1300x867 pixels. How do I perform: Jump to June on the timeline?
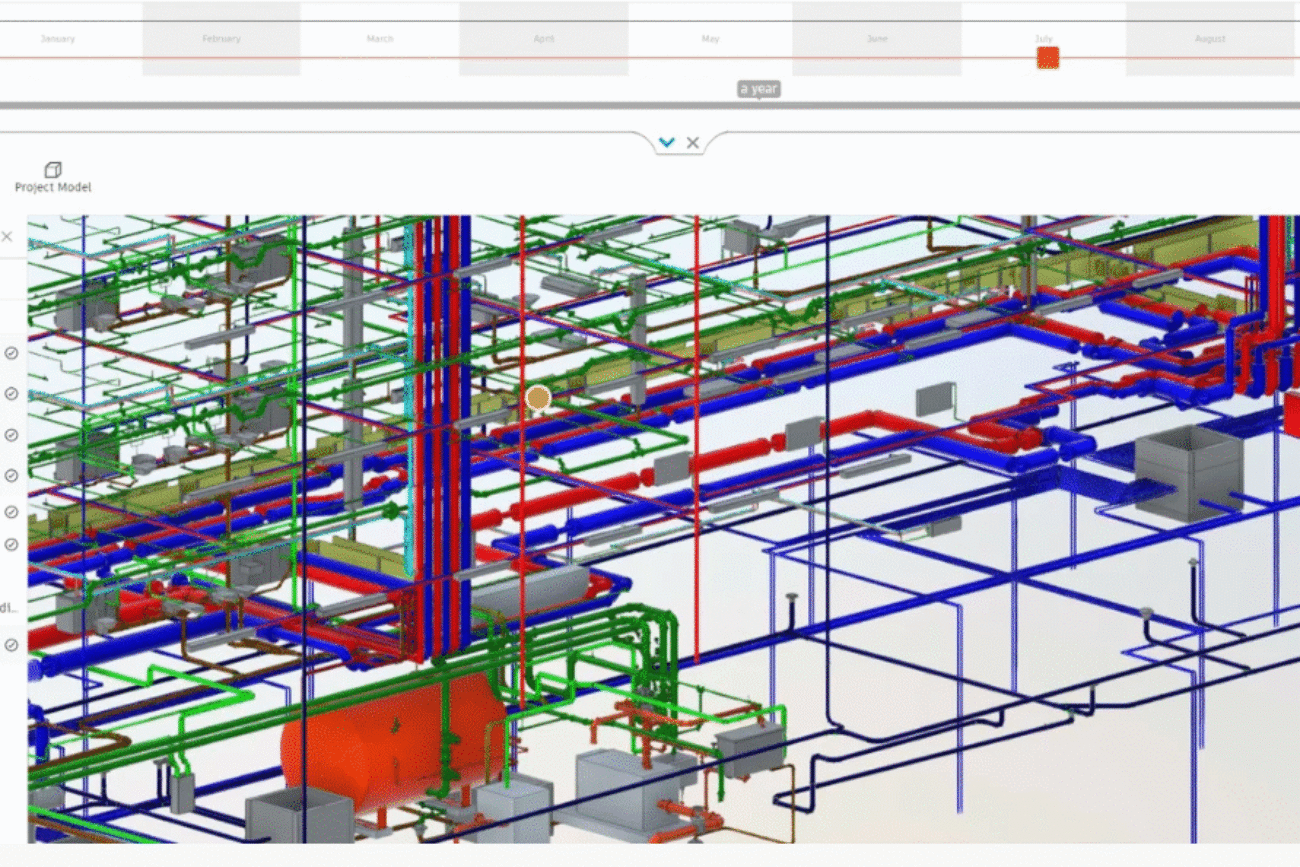tap(876, 39)
